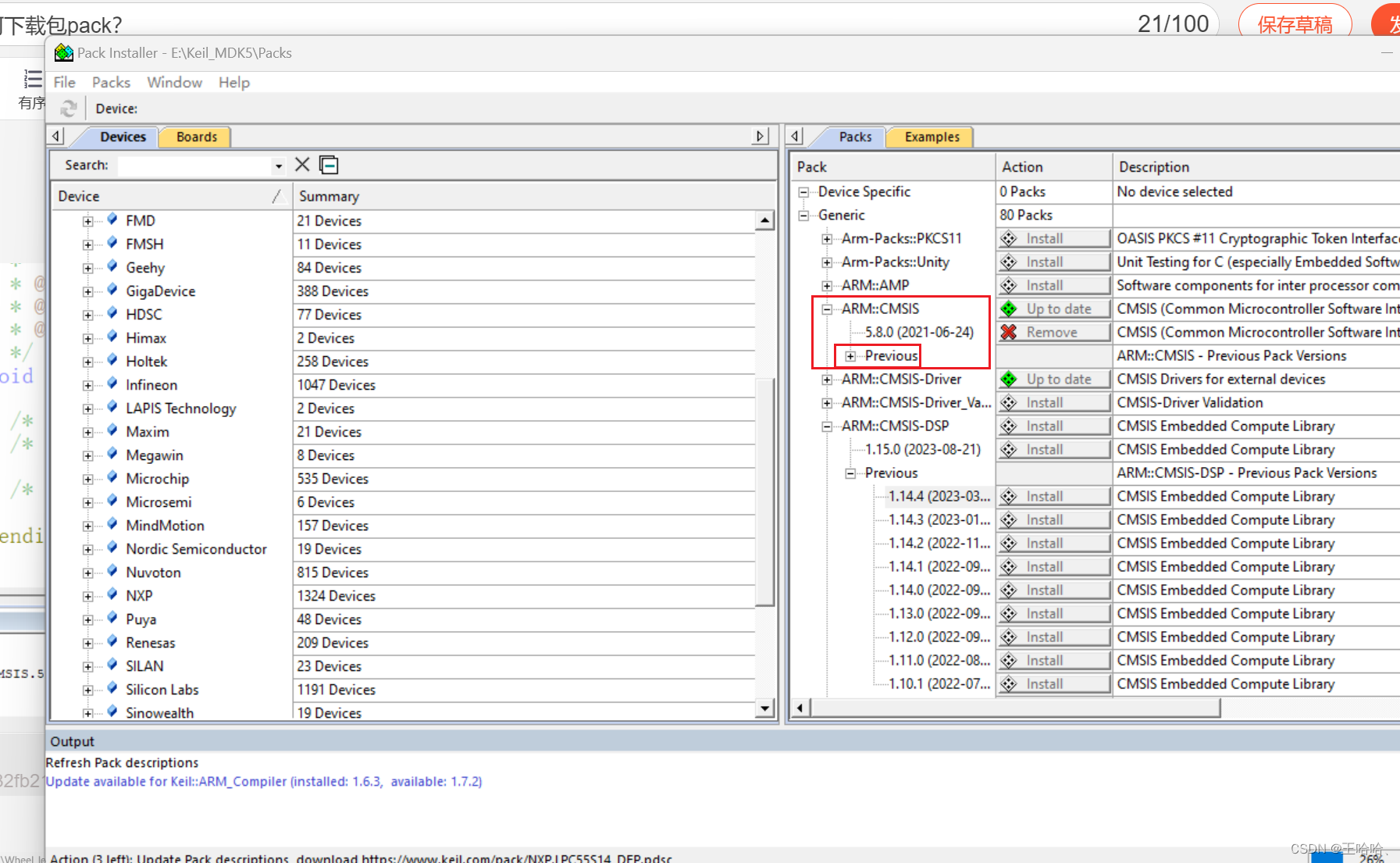Click the blue diamond icon beside Renesas

112,641
